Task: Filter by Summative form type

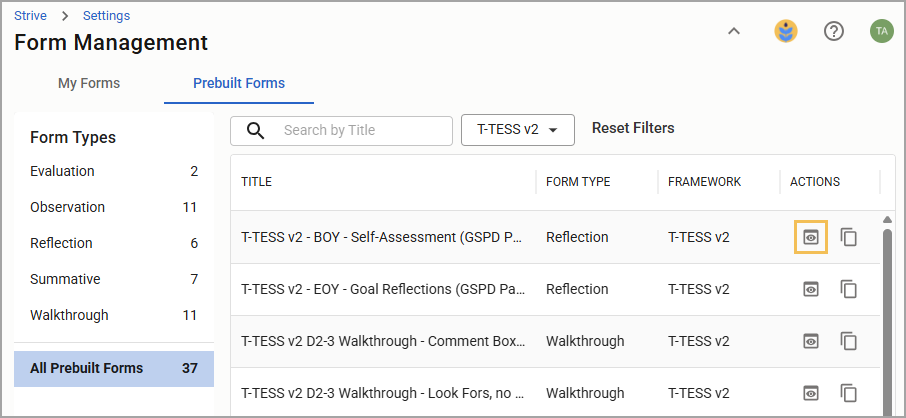Action: click(x=114, y=279)
